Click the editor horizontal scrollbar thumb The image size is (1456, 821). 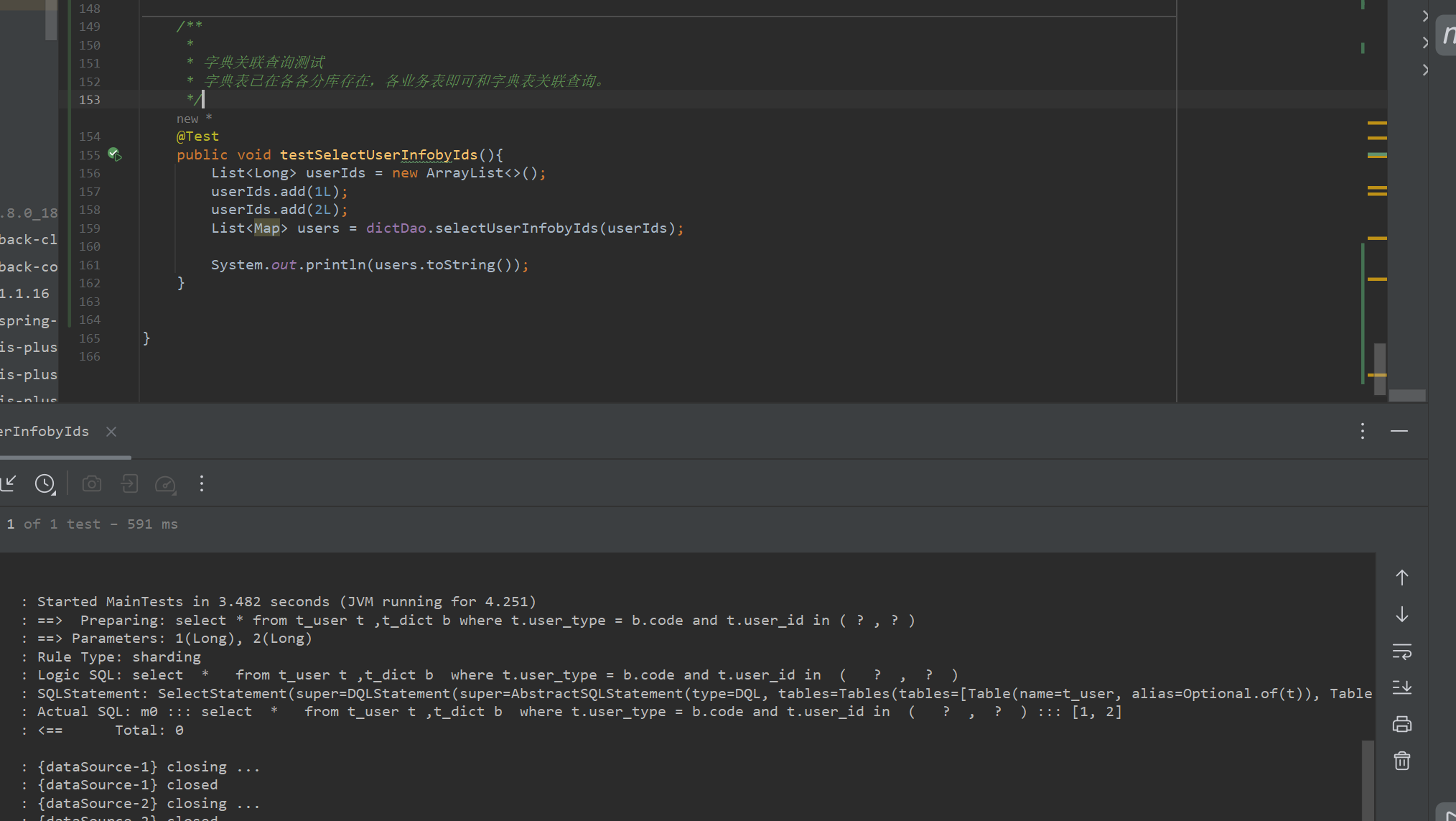tap(1407, 396)
